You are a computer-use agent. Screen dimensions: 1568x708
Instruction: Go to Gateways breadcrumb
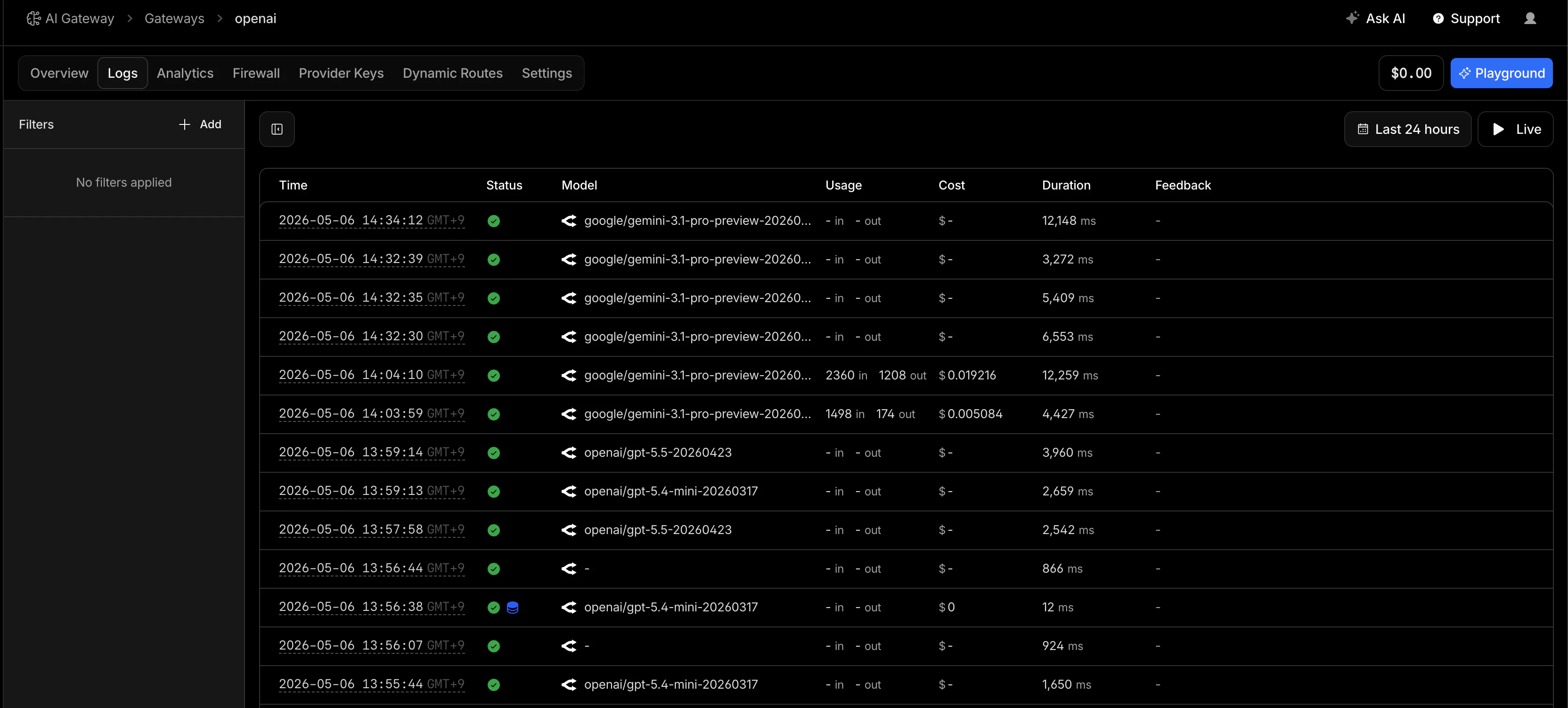[174, 18]
